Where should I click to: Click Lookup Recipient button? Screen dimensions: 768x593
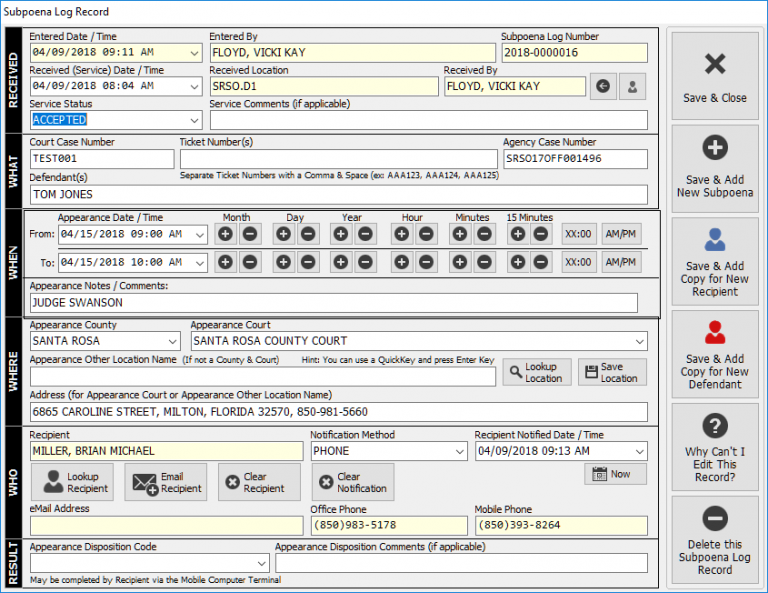click(x=72, y=482)
